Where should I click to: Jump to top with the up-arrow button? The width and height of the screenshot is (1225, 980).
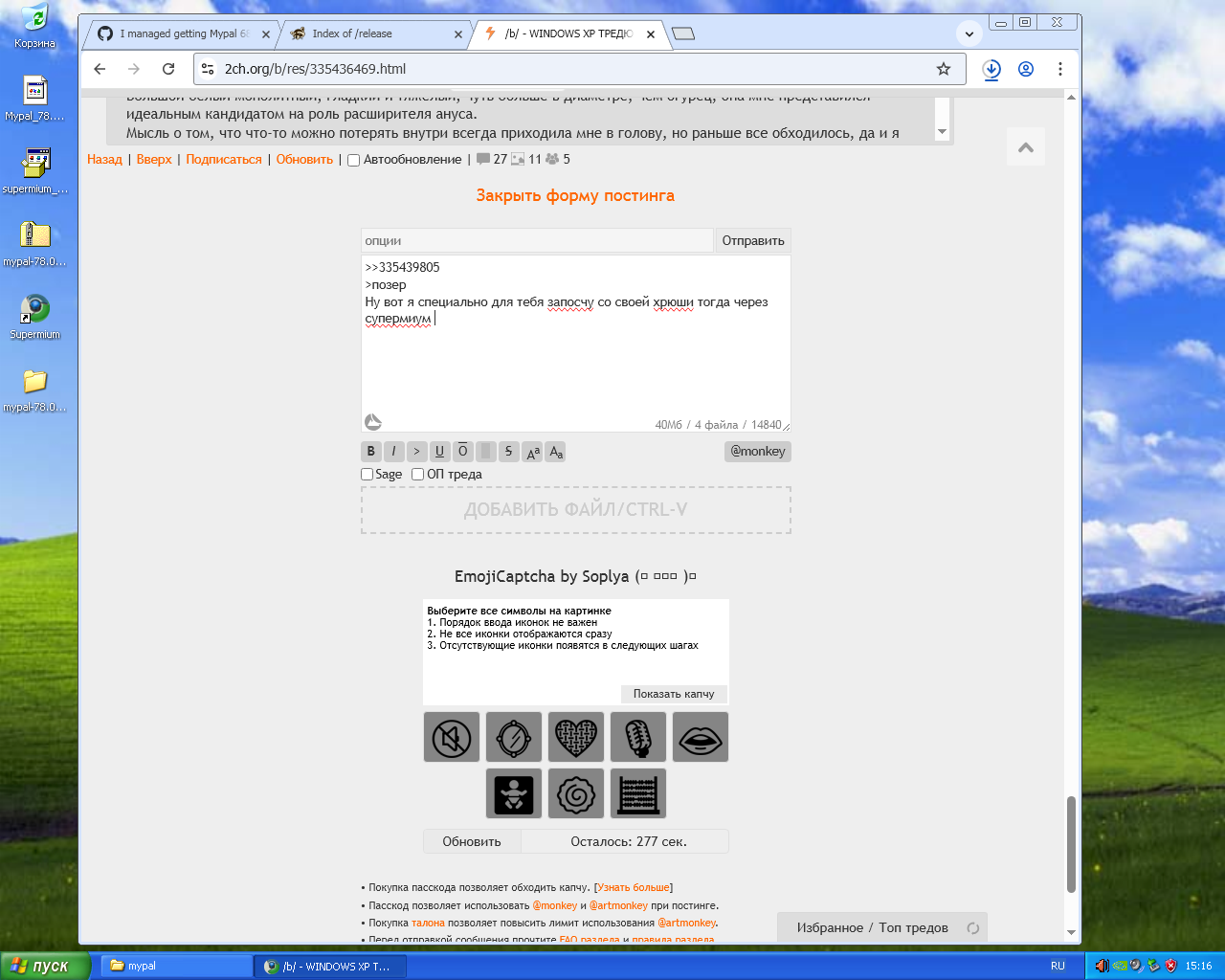[x=1026, y=147]
